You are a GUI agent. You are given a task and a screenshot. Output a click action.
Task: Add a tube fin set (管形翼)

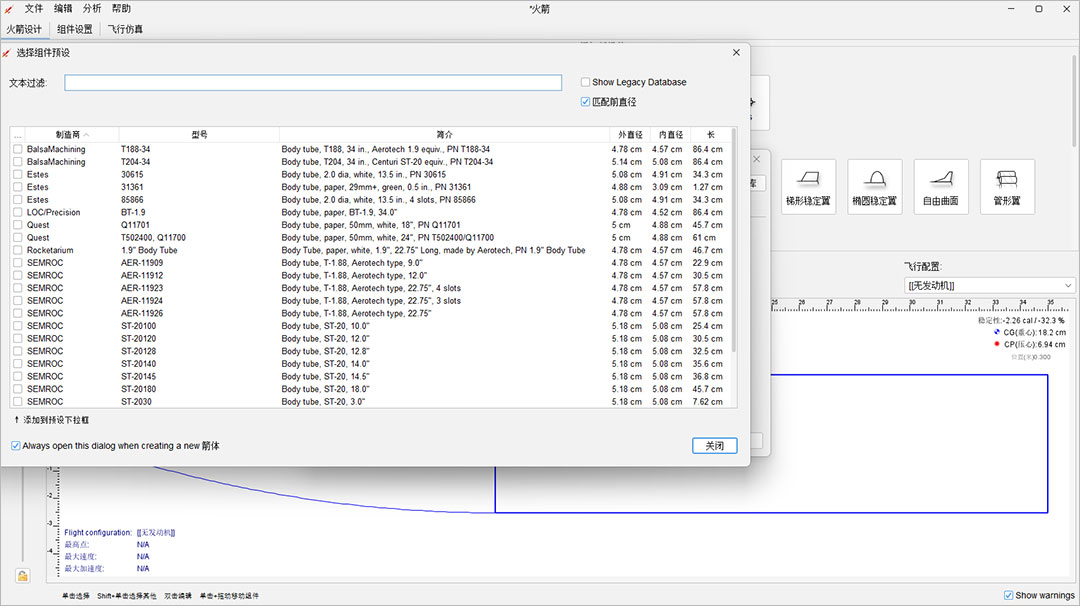point(1006,186)
